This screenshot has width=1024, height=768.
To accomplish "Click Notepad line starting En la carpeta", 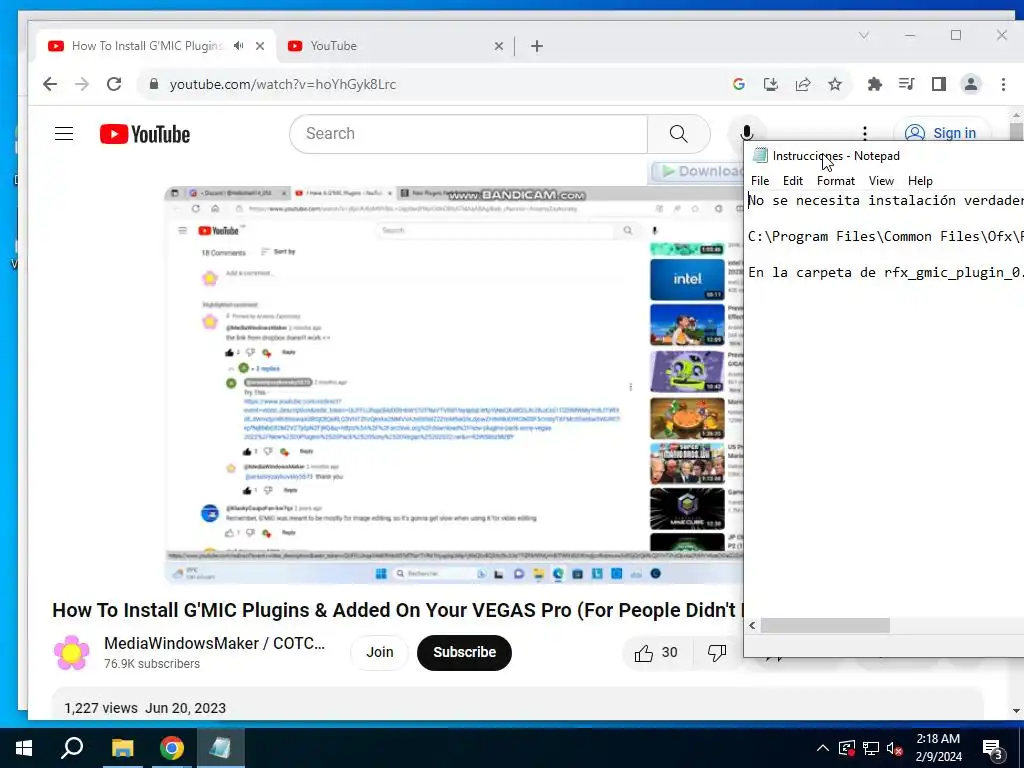I will pyautogui.click(x=886, y=272).
